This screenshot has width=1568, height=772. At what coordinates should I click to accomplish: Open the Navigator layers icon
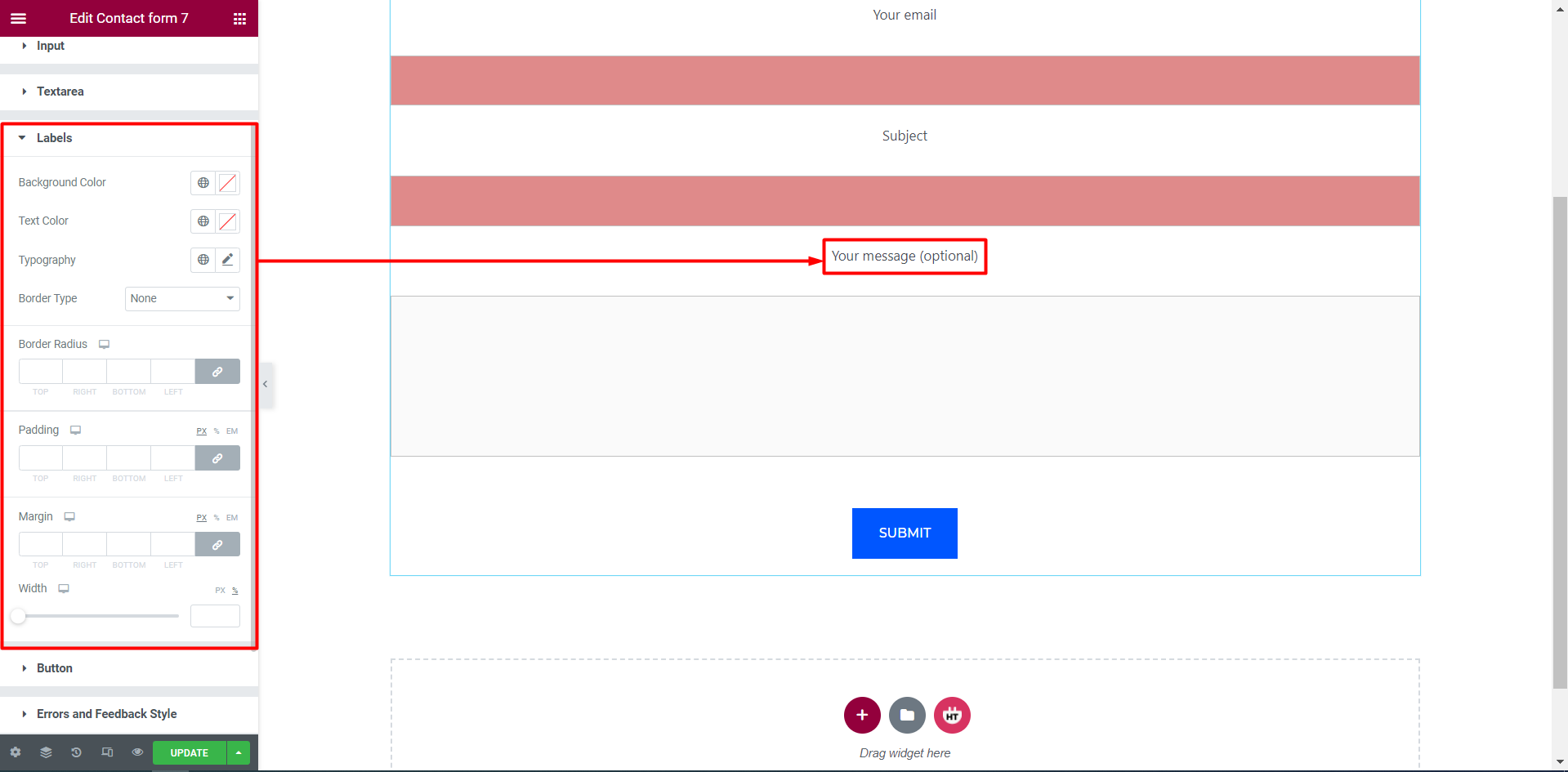(x=46, y=752)
